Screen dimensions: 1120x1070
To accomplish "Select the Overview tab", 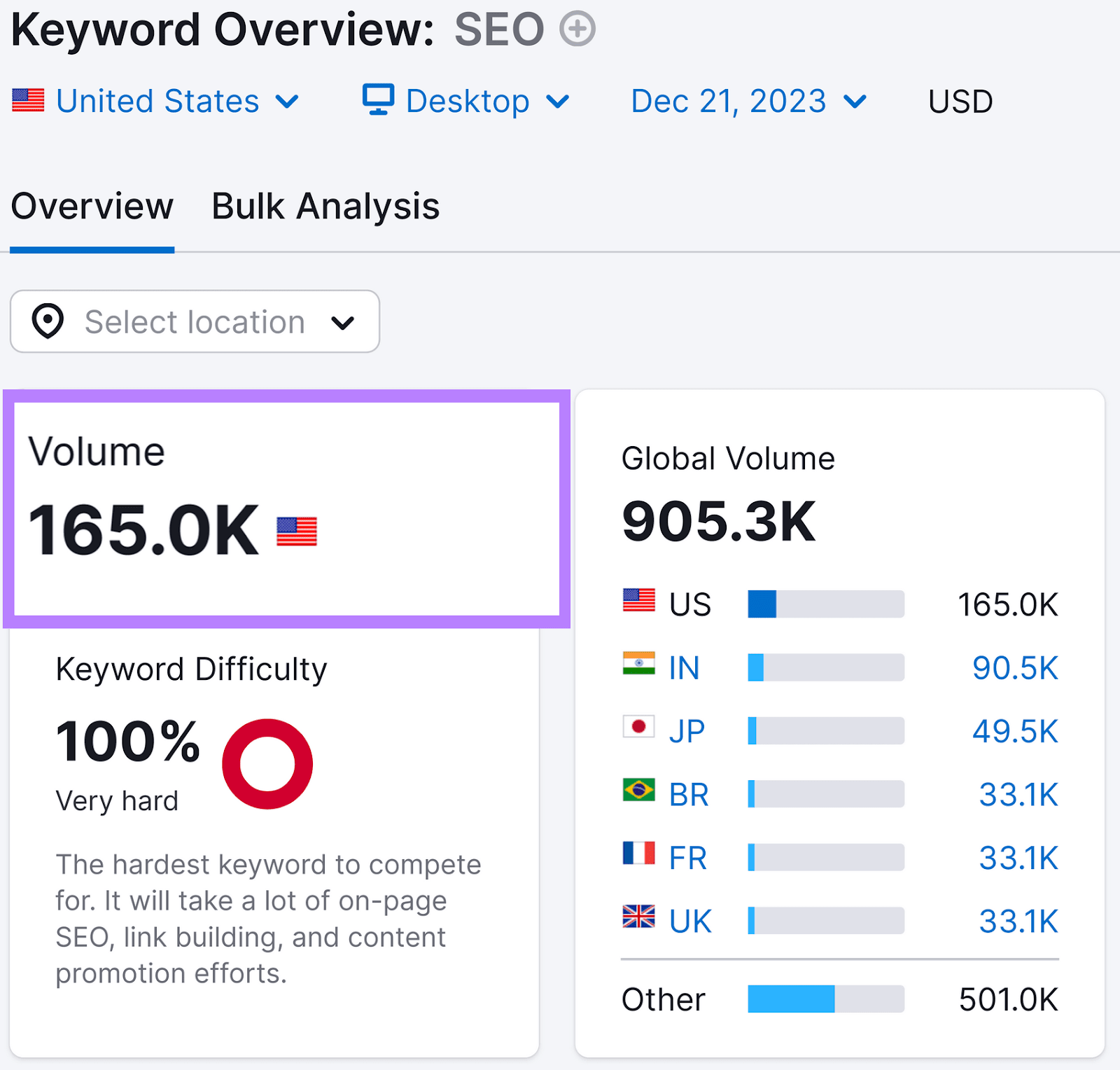I will coord(92,205).
